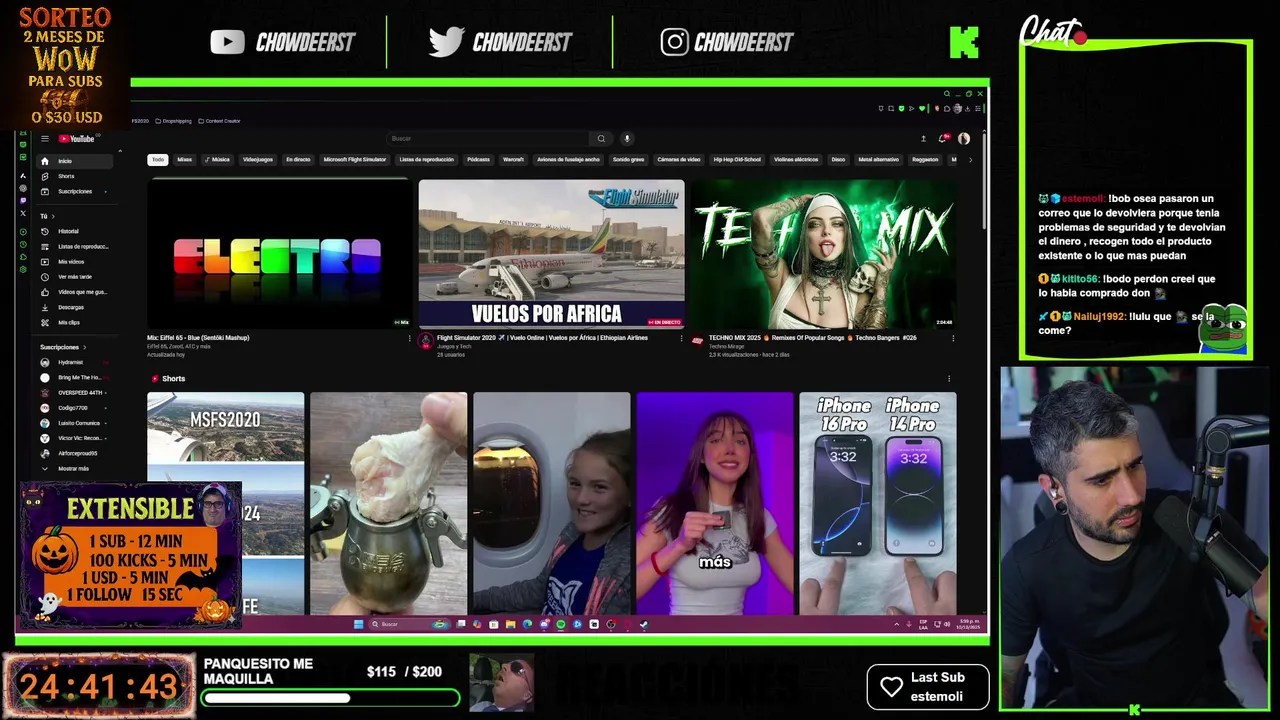Open Listas de reproducción sidebar entry

tap(77, 246)
